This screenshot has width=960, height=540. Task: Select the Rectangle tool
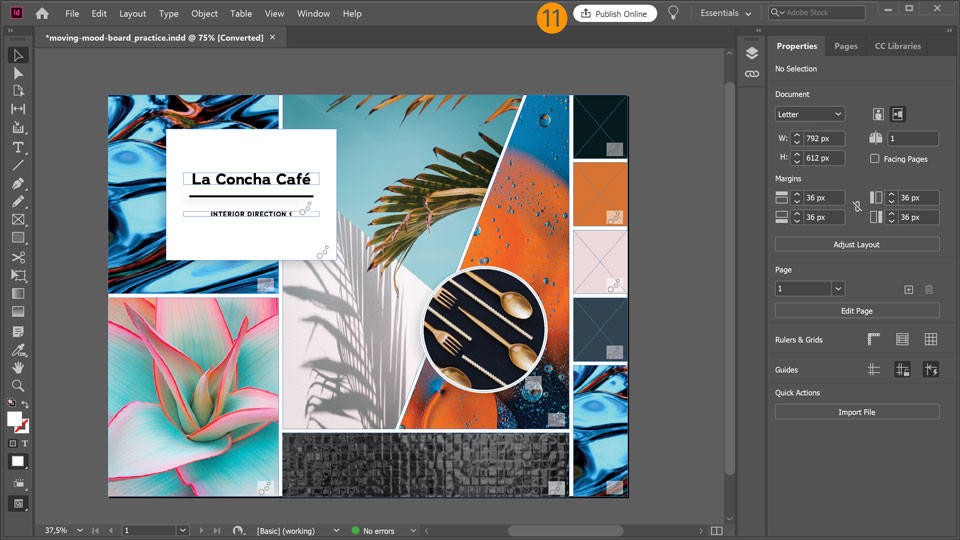18,238
